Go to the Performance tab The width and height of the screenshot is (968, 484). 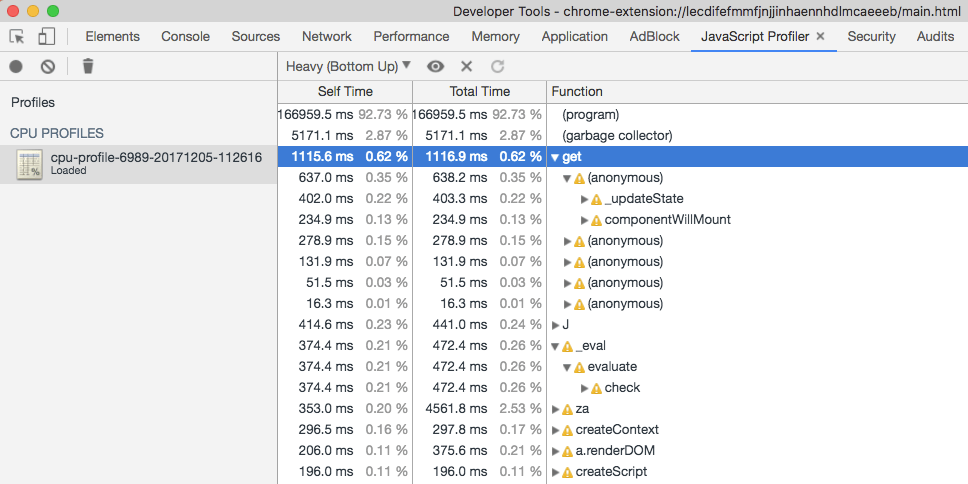click(411, 36)
